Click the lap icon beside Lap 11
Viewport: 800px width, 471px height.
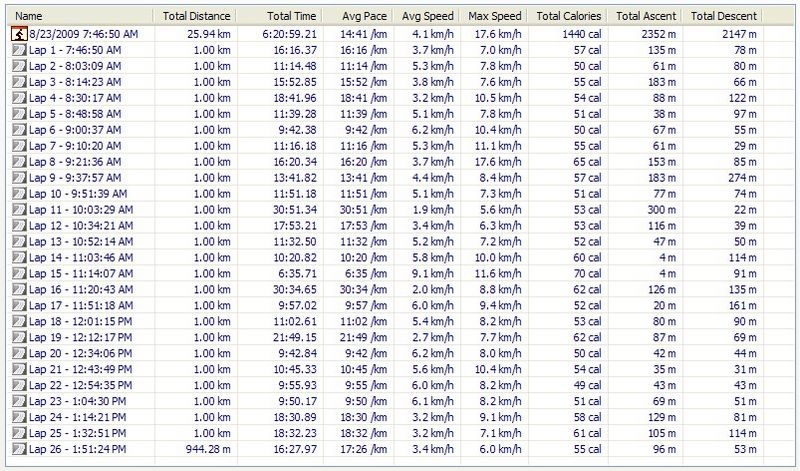18,209
